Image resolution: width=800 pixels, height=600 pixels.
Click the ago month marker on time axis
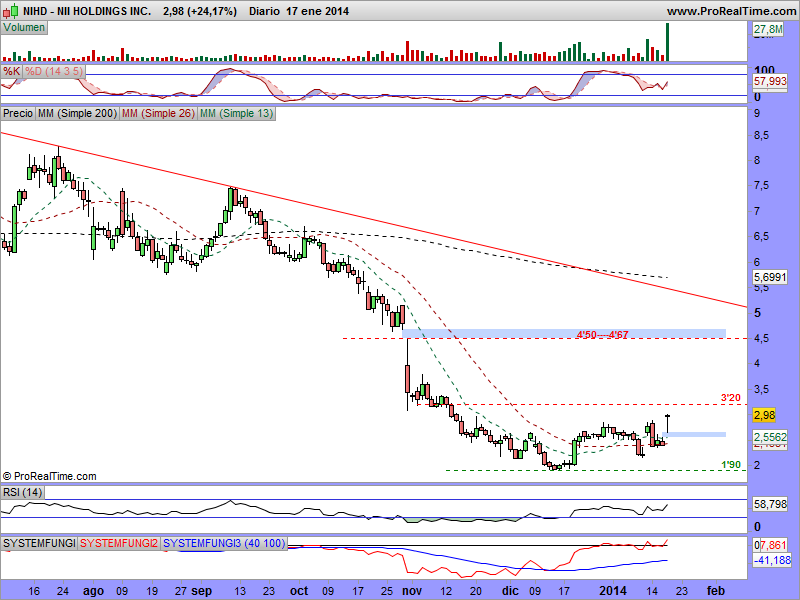click(x=93, y=591)
